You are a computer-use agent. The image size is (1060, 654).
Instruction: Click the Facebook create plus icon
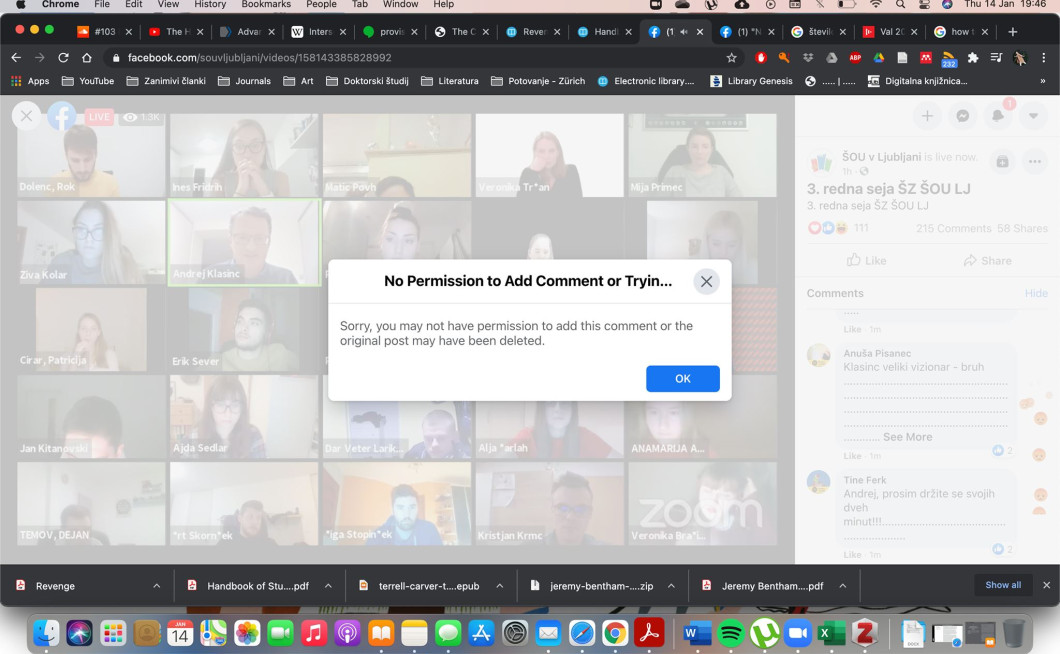click(x=927, y=116)
